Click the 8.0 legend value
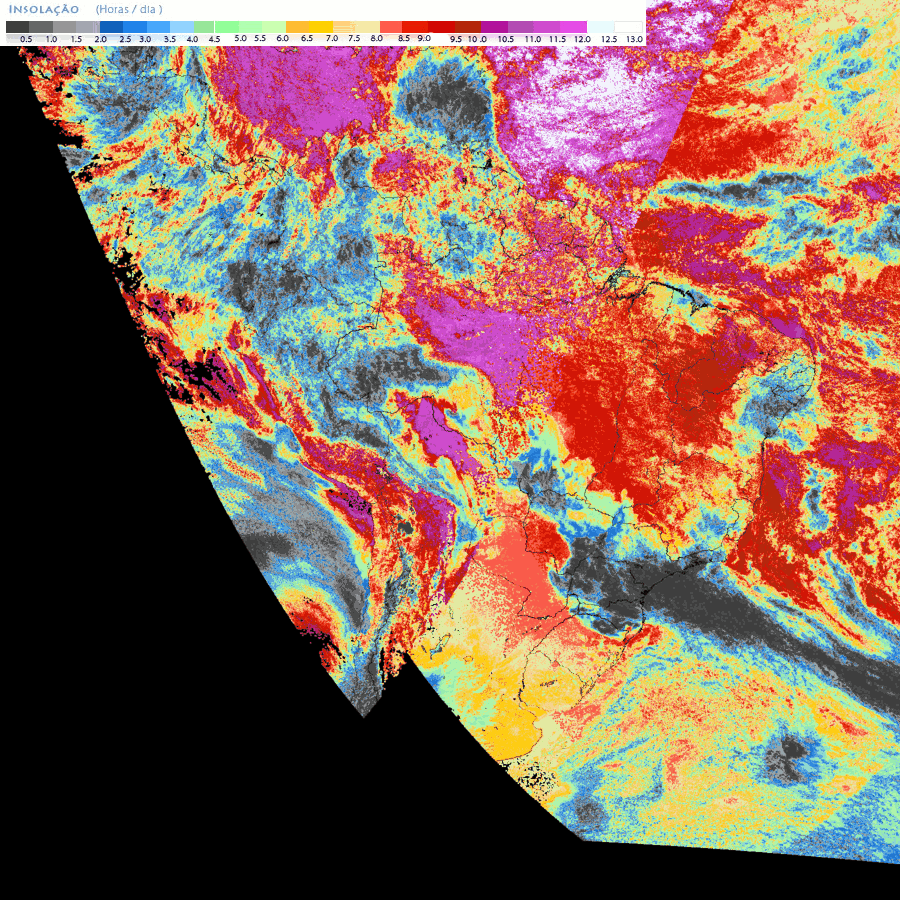 377,38
